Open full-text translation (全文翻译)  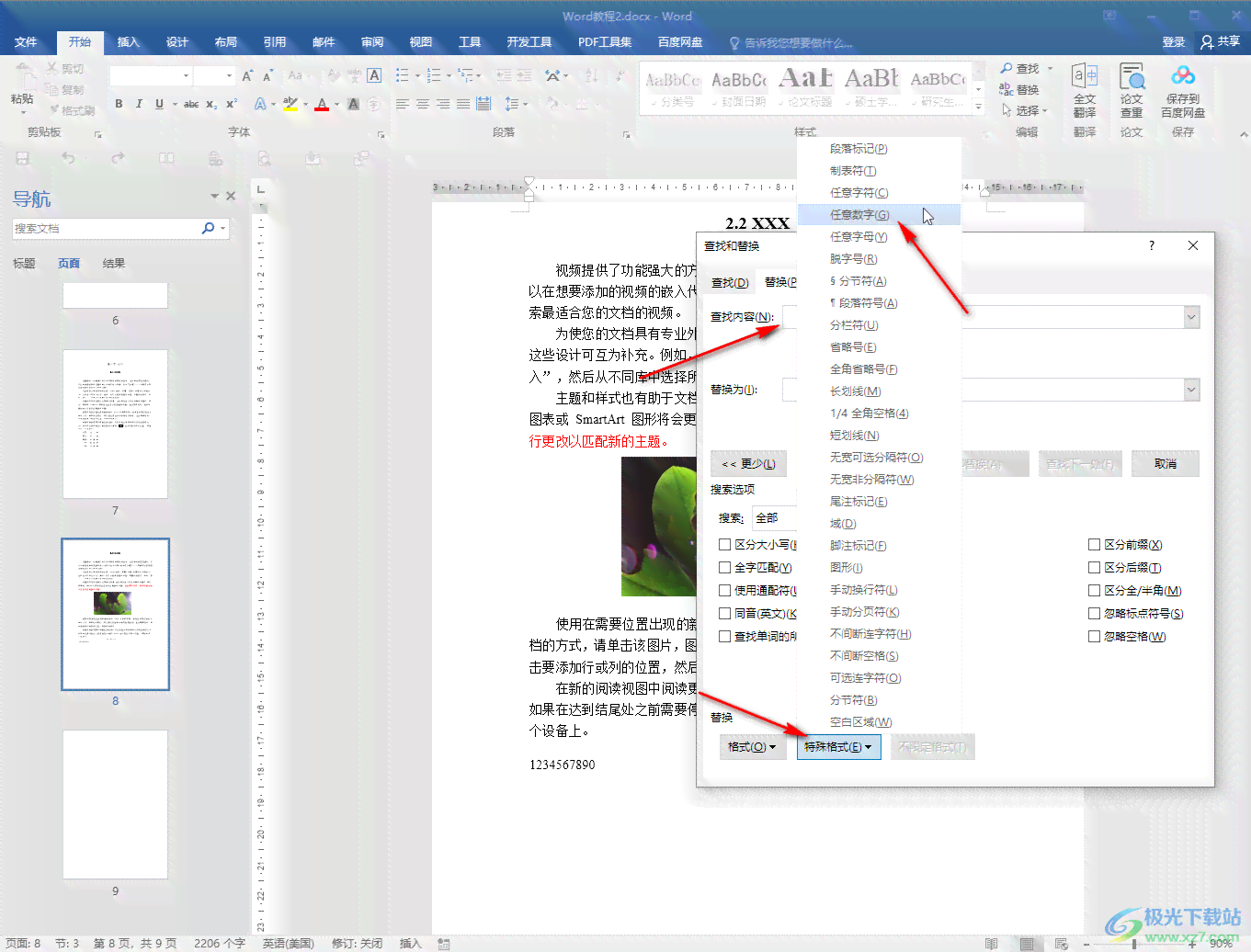coord(1085,91)
